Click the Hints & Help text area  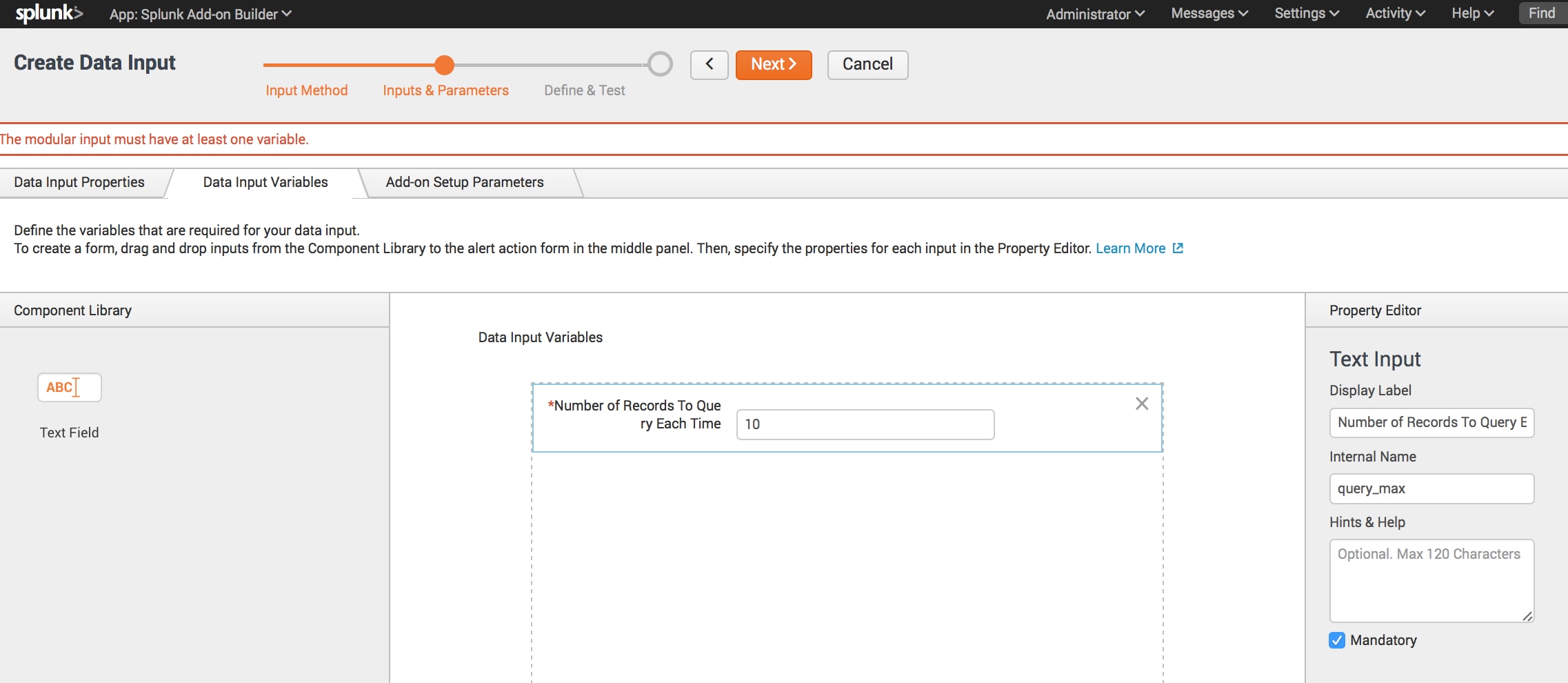1431,580
